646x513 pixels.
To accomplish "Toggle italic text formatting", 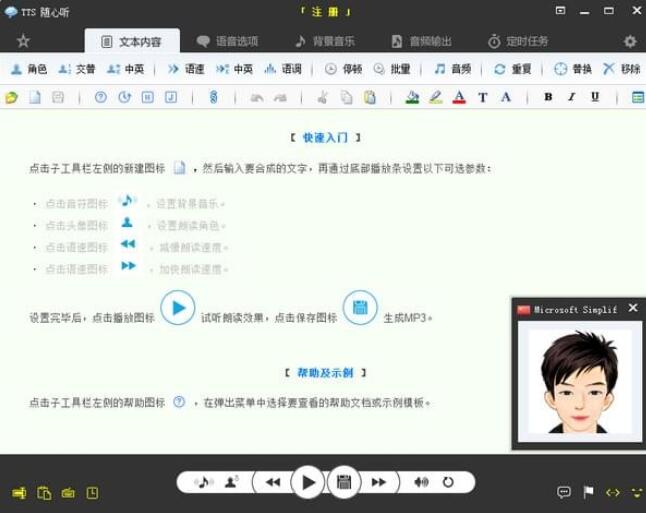I will coord(571,97).
